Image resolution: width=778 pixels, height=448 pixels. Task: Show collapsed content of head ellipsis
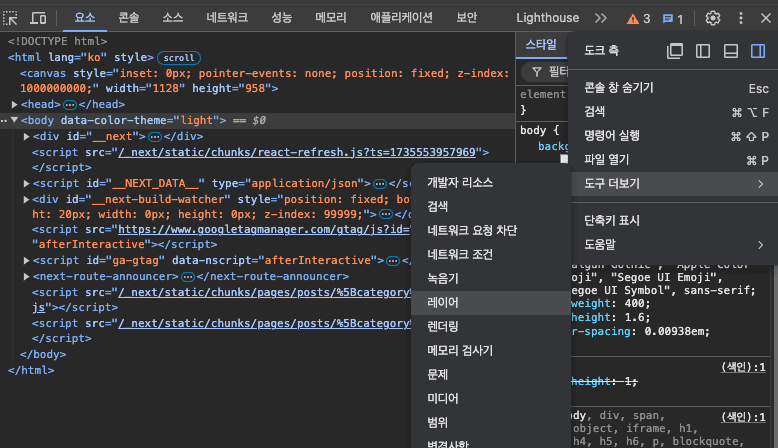[x=70, y=105]
